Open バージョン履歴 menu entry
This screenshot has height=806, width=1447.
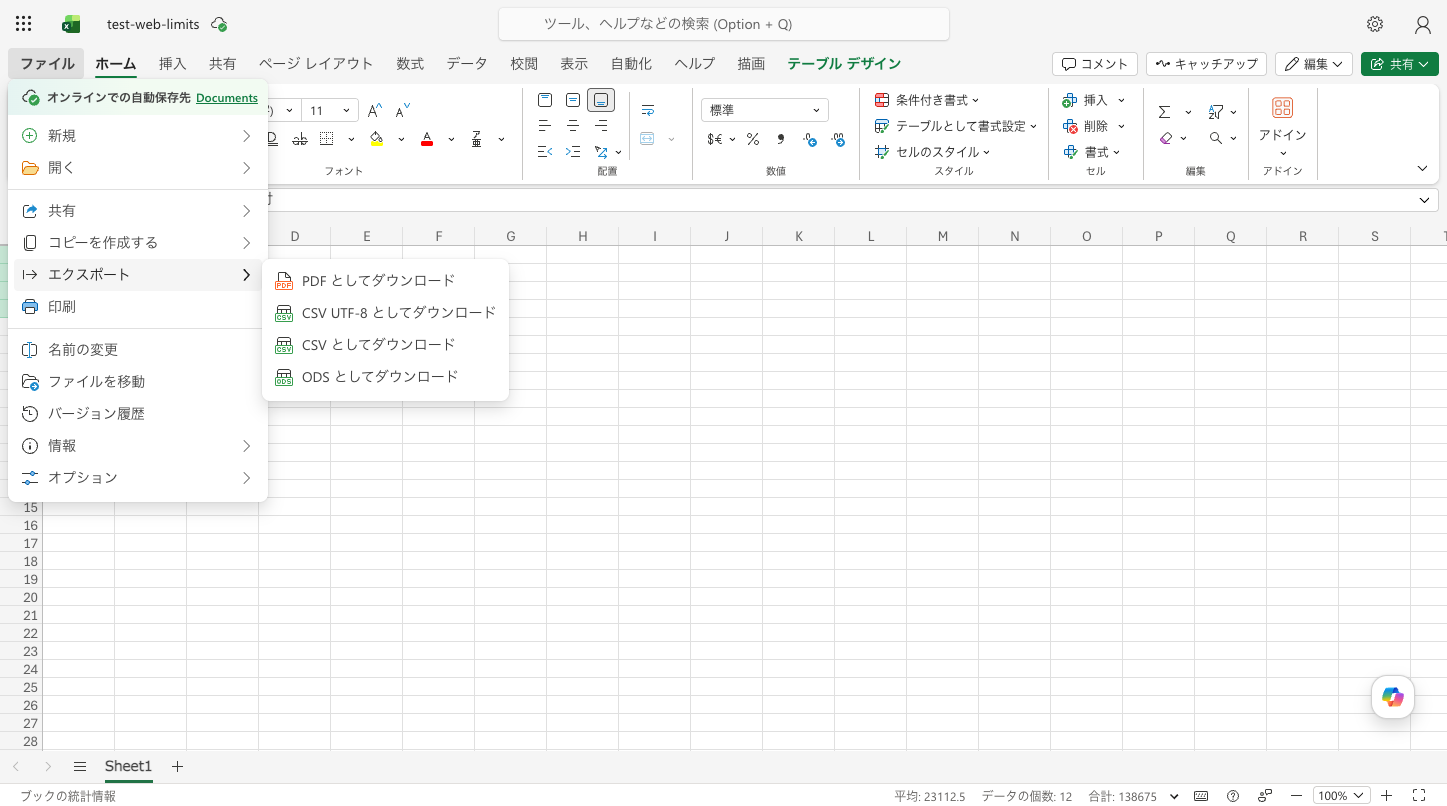tap(138, 413)
